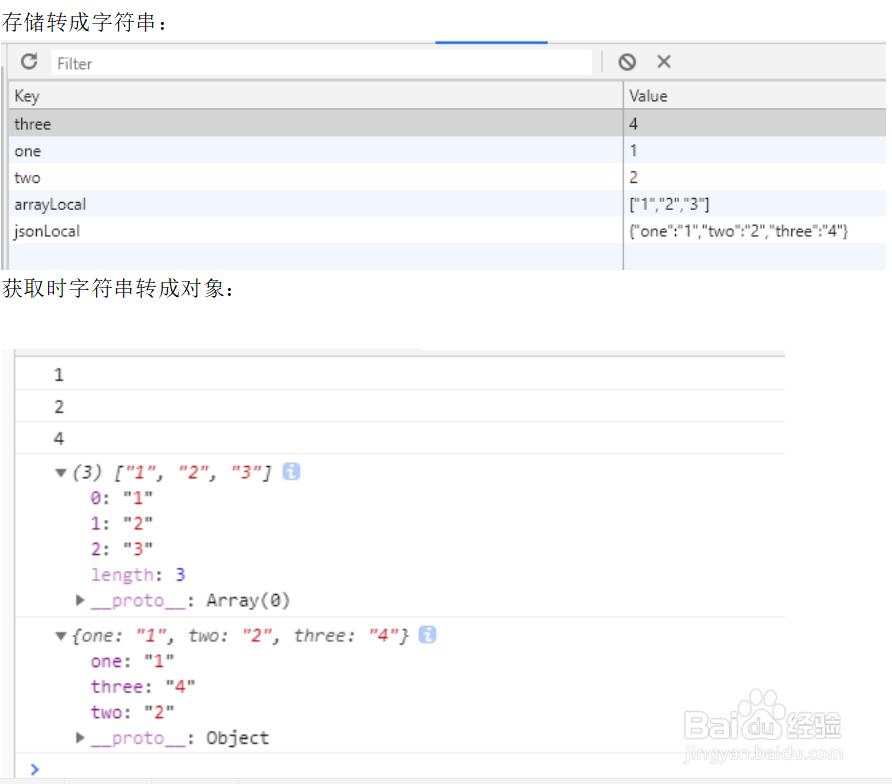Click the delete selected X icon

click(x=664, y=61)
